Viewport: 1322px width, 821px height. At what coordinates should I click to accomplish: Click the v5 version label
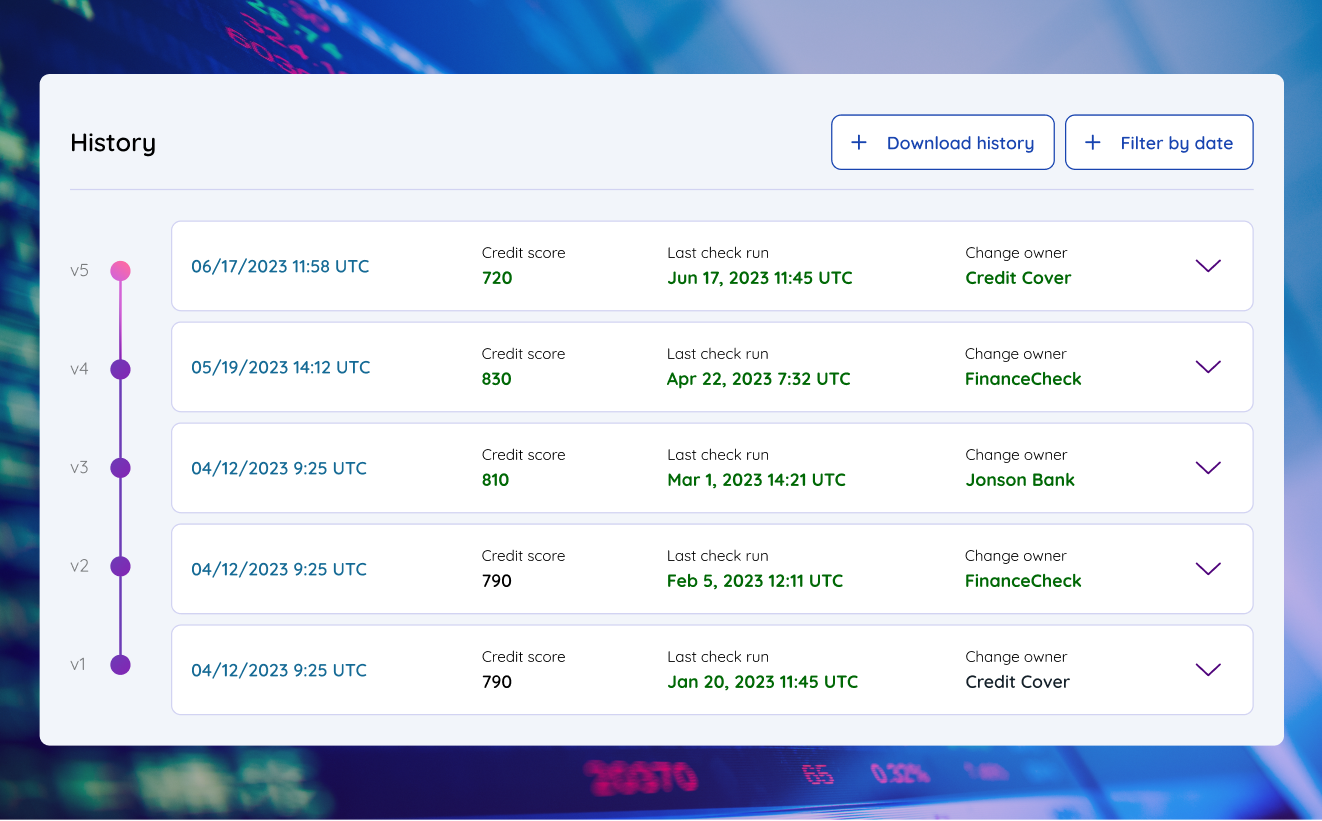79,270
